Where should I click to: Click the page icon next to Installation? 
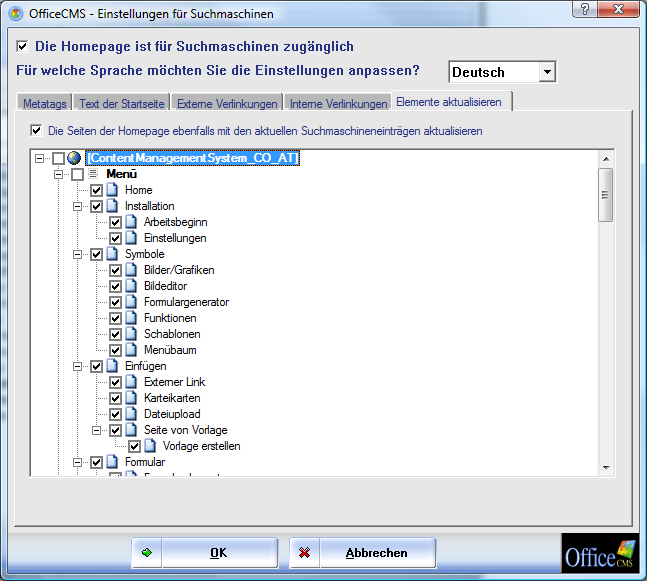pos(112,206)
